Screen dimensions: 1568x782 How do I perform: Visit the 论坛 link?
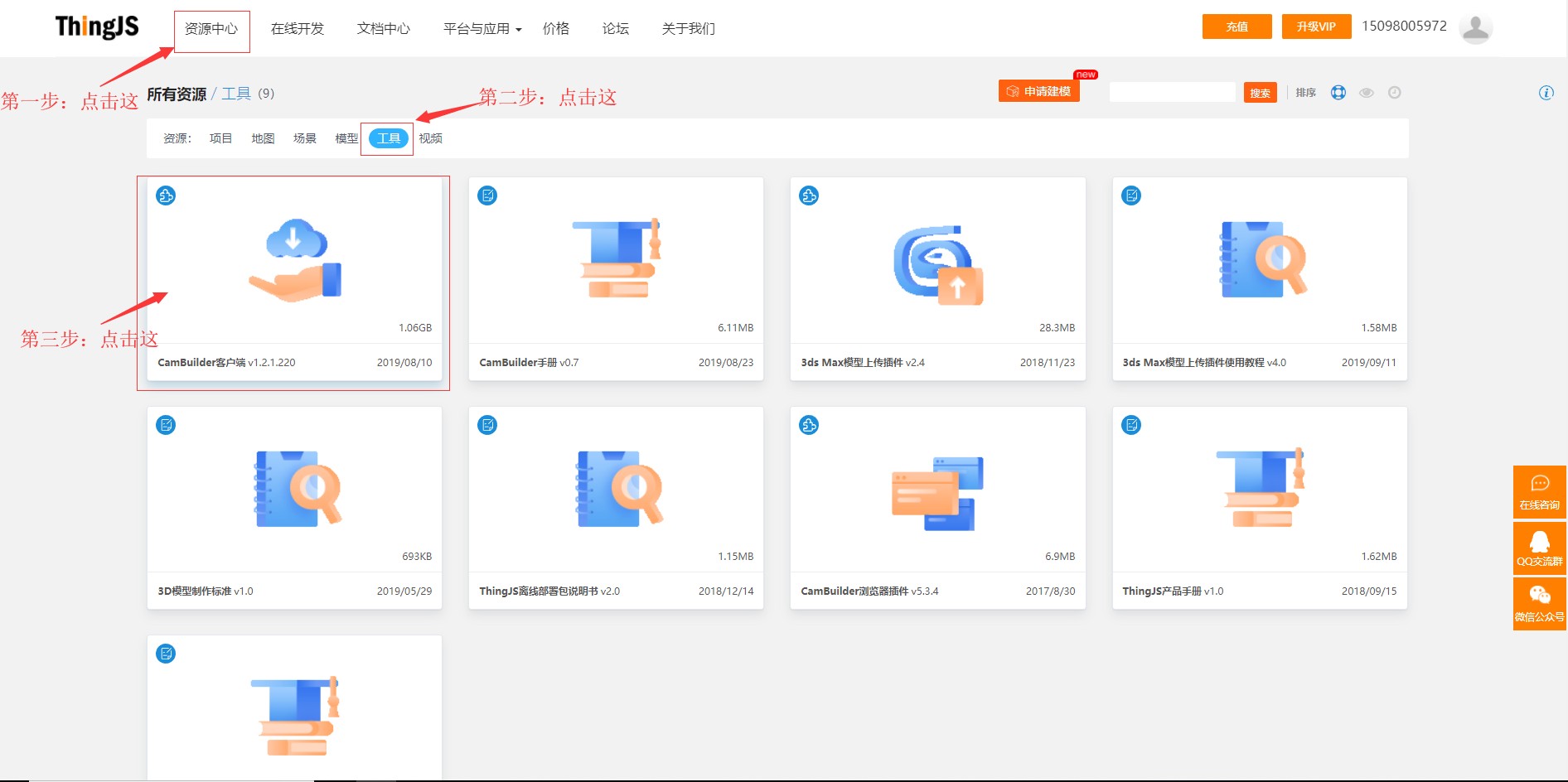[616, 29]
